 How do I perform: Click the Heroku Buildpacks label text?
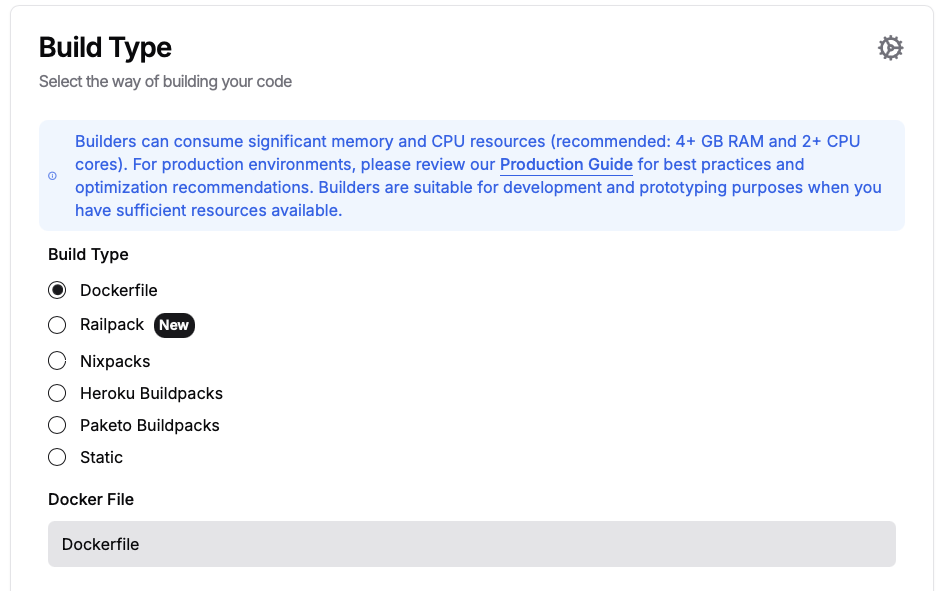point(151,393)
